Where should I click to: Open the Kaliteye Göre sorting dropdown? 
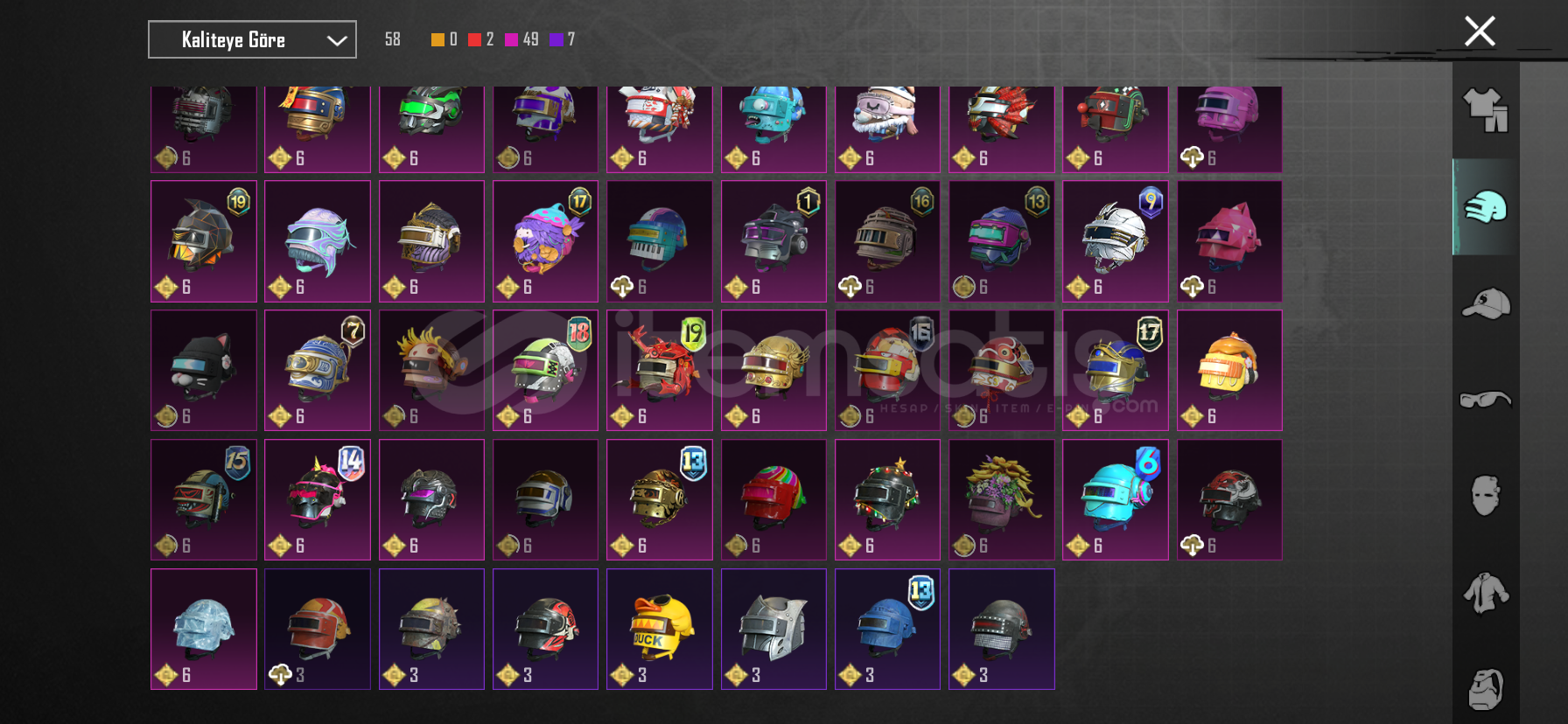point(252,39)
